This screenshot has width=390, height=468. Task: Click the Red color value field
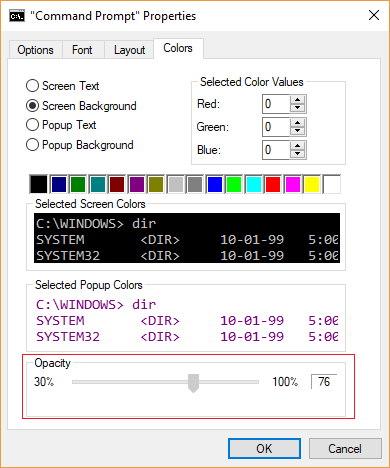[276, 104]
